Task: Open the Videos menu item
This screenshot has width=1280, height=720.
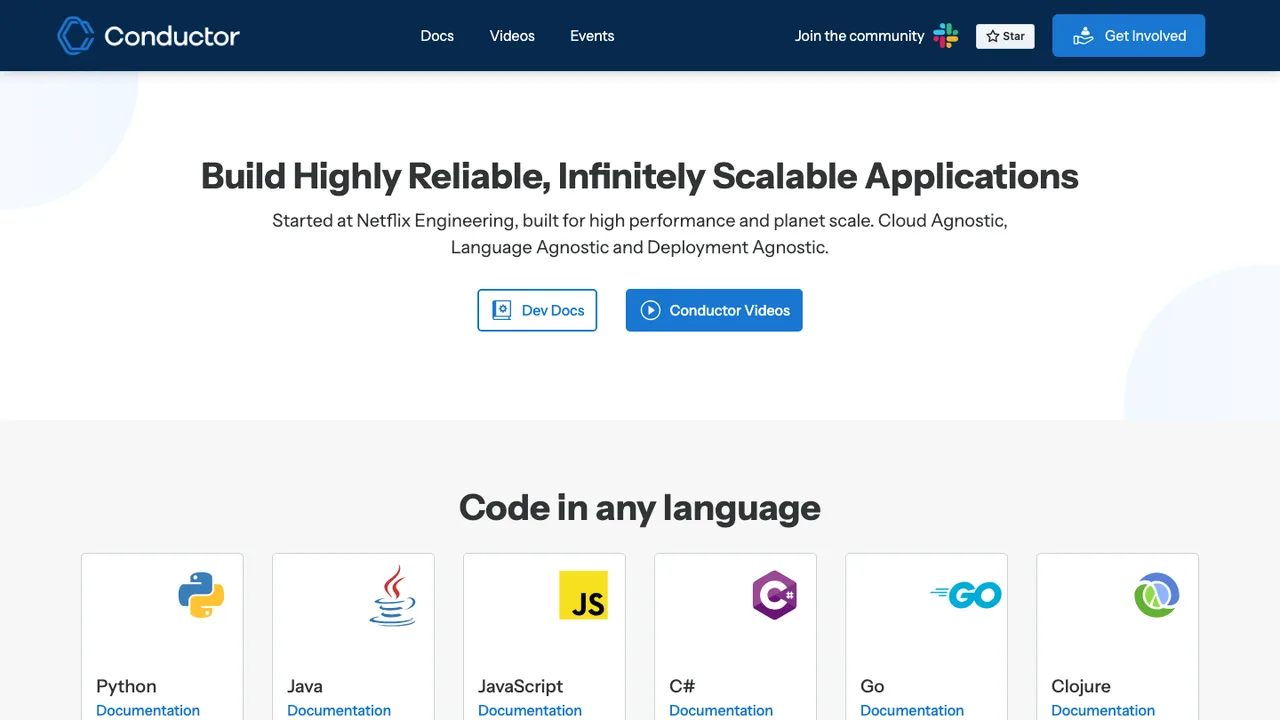Action: pyautogui.click(x=512, y=36)
